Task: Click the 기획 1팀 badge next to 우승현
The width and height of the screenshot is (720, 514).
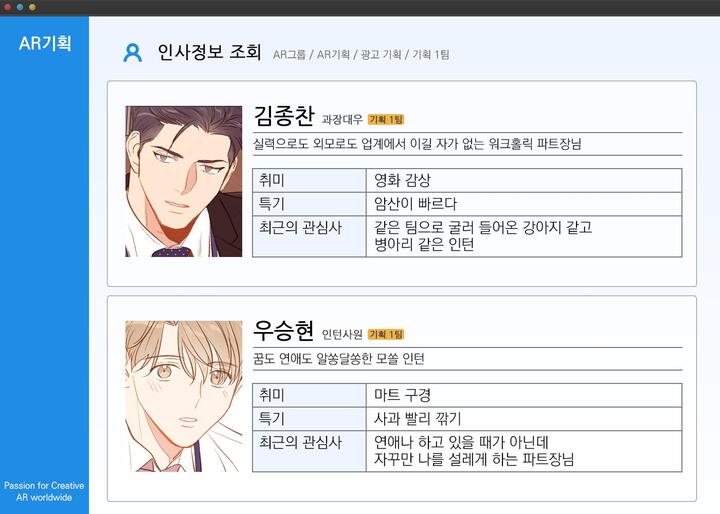Action: click(386, 334)
